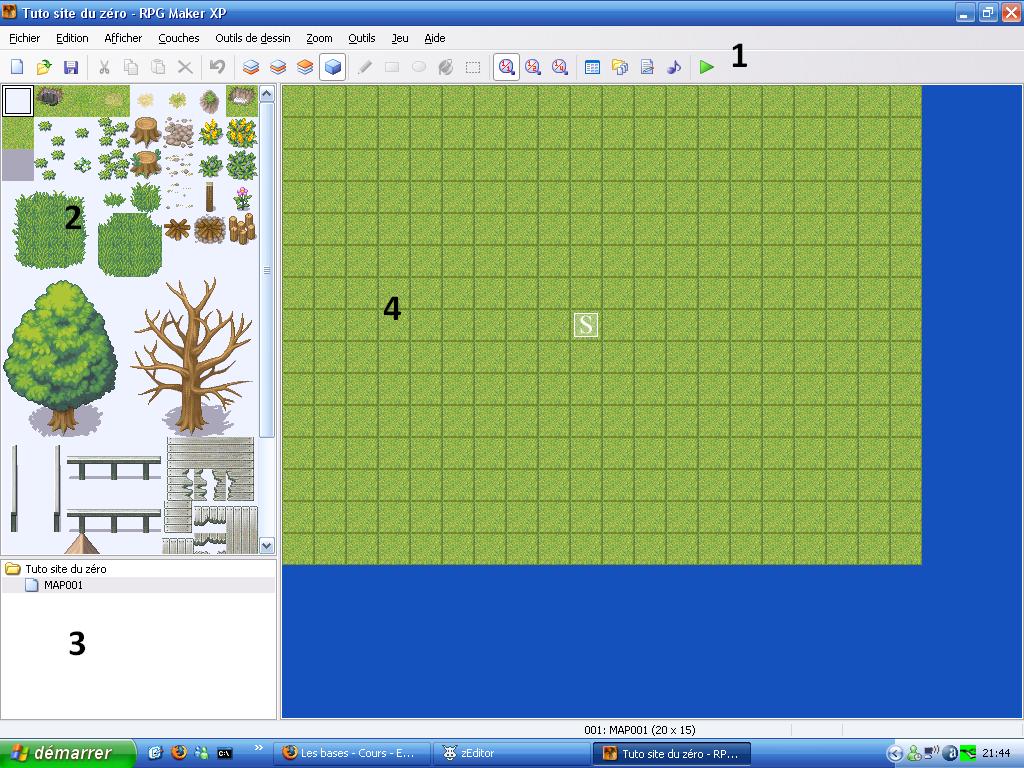Select the Pencil drawing tool
This screenshot has height=768, width=1024.
tap(364, 67)
